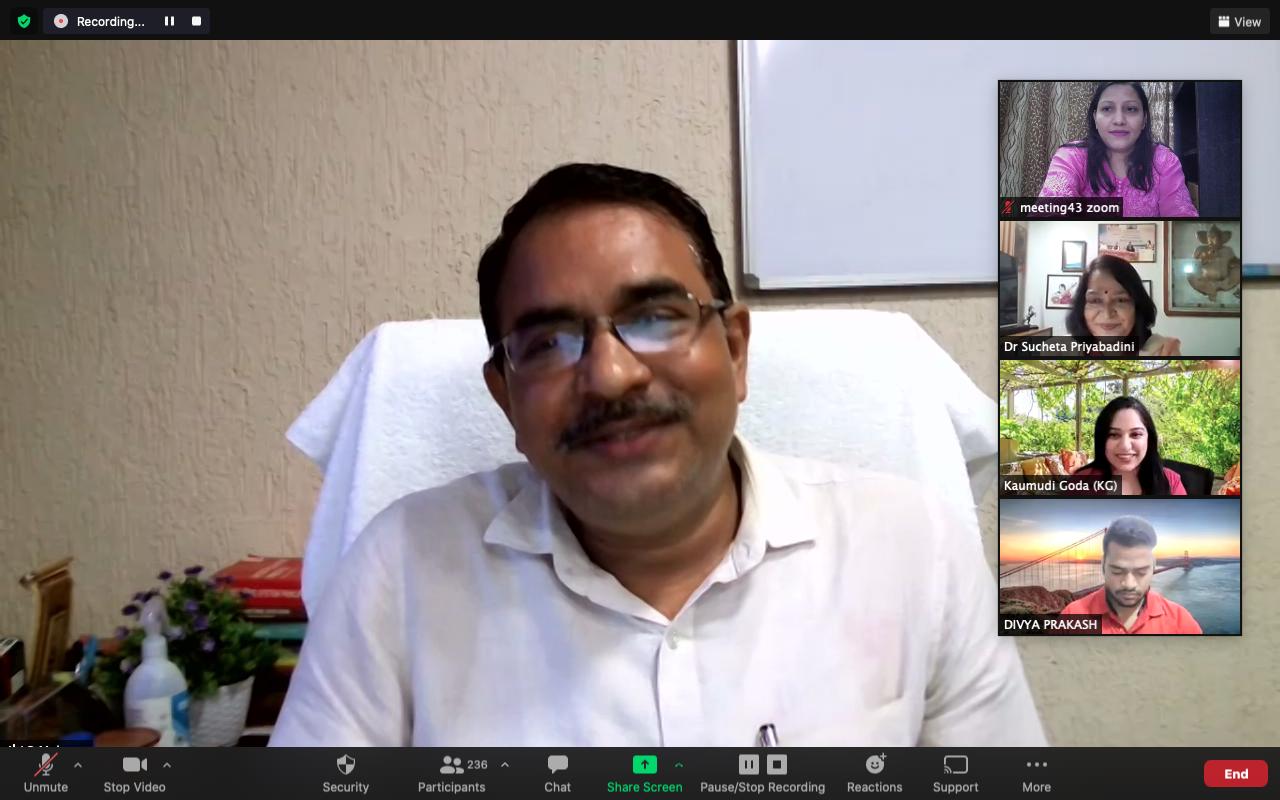This screenshot has width=1280, height=800.
Task: Open the Chat panel
Action: pyautogui.click(x=557, y=773)
